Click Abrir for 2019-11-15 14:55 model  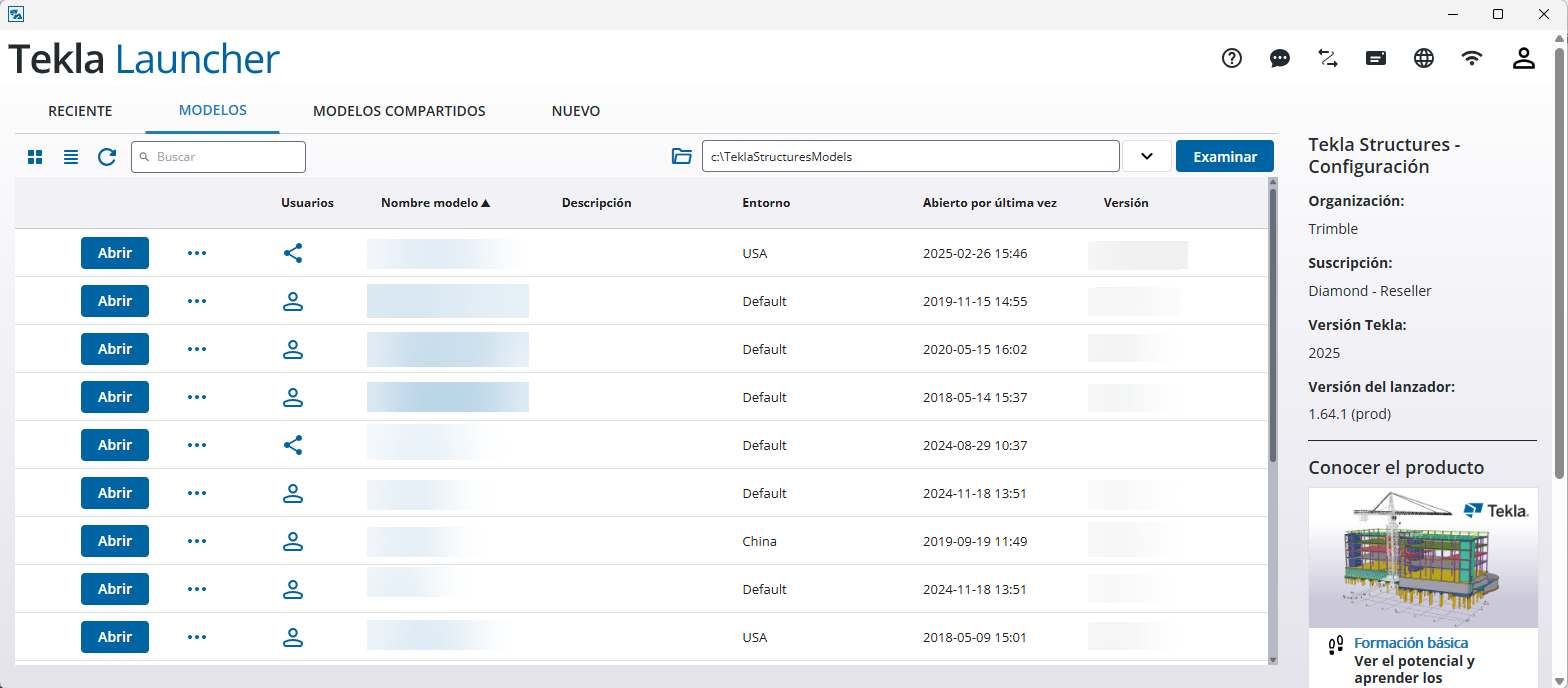(x=115, y=301)
